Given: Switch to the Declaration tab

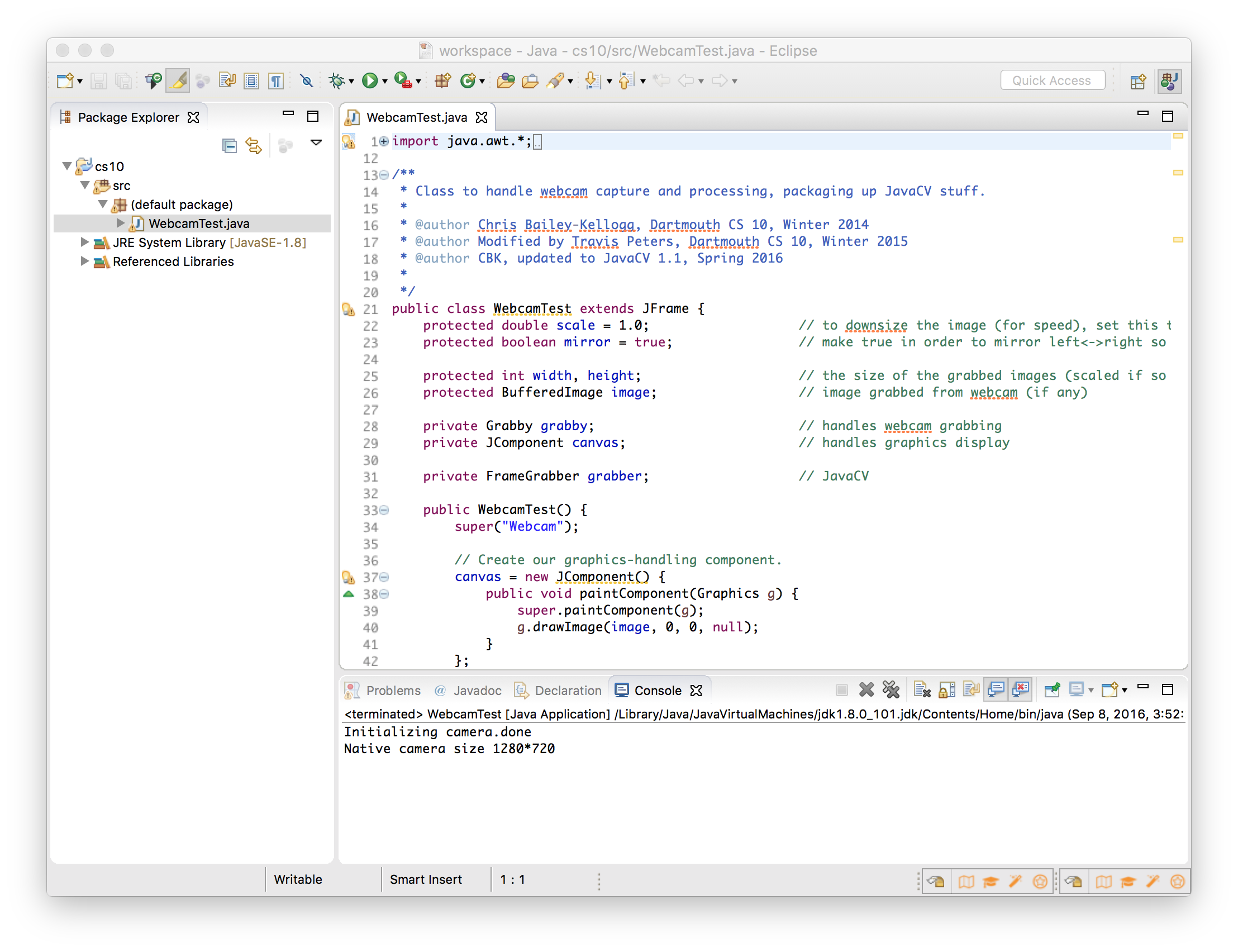Looking at the screenshot, I should tap(558, 690).
